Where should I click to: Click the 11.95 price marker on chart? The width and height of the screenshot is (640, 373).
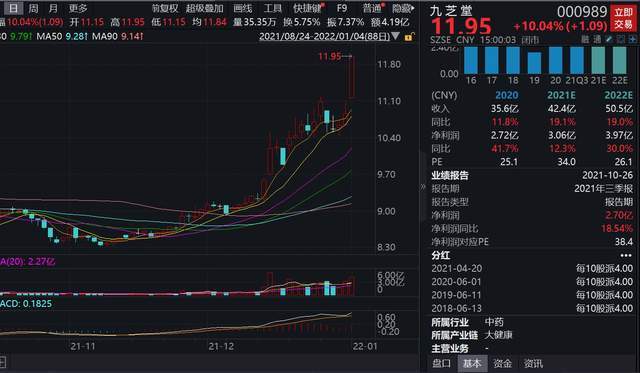[x=329, y=56]
